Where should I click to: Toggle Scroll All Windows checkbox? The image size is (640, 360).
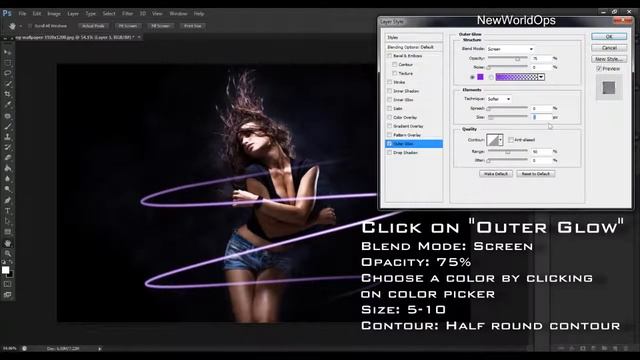(x=30, y=26)
